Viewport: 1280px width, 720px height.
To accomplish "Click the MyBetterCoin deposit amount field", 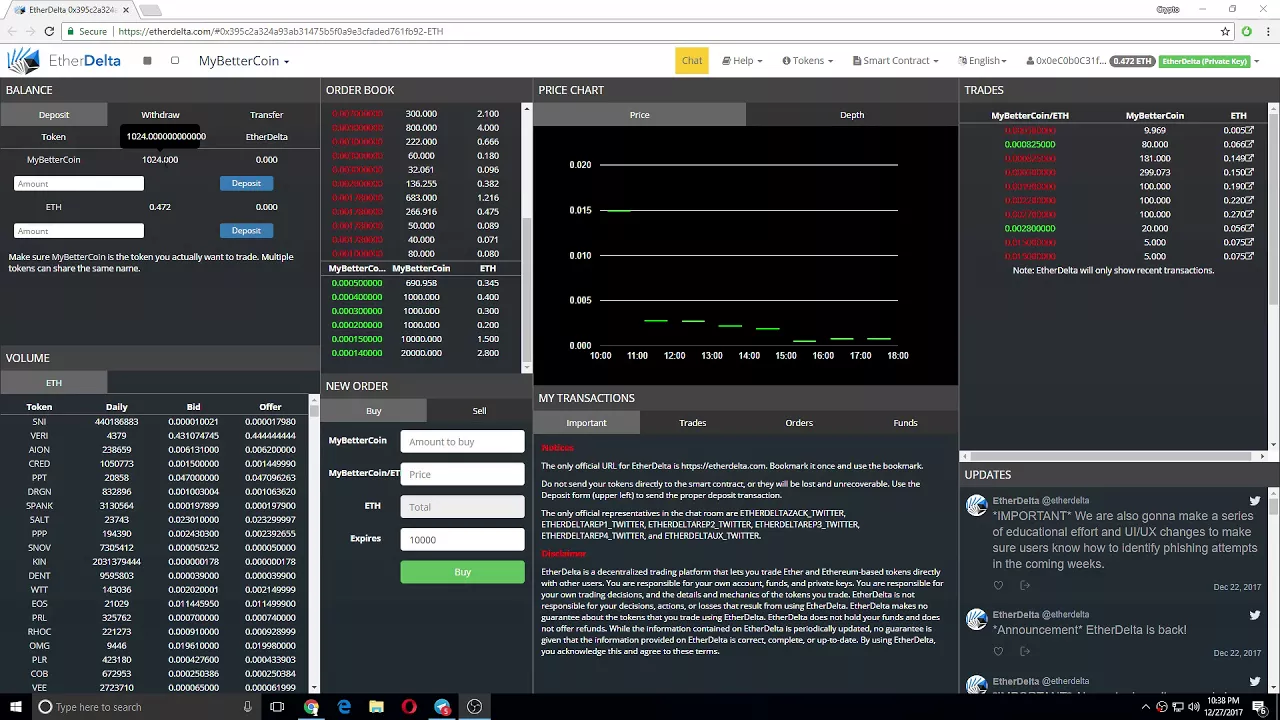I will [x=79, y=183].
